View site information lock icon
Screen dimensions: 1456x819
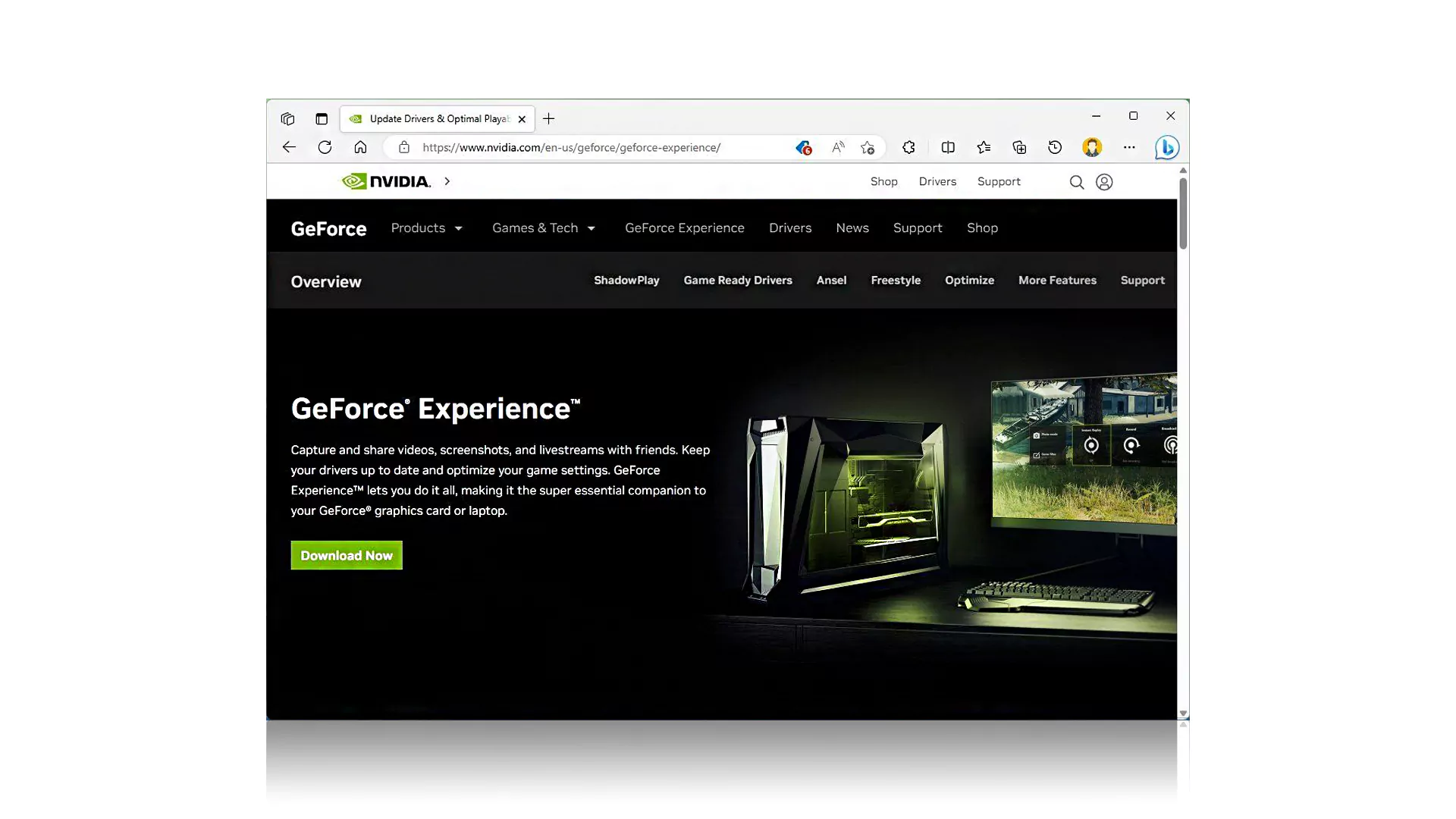tap(404, 147)
